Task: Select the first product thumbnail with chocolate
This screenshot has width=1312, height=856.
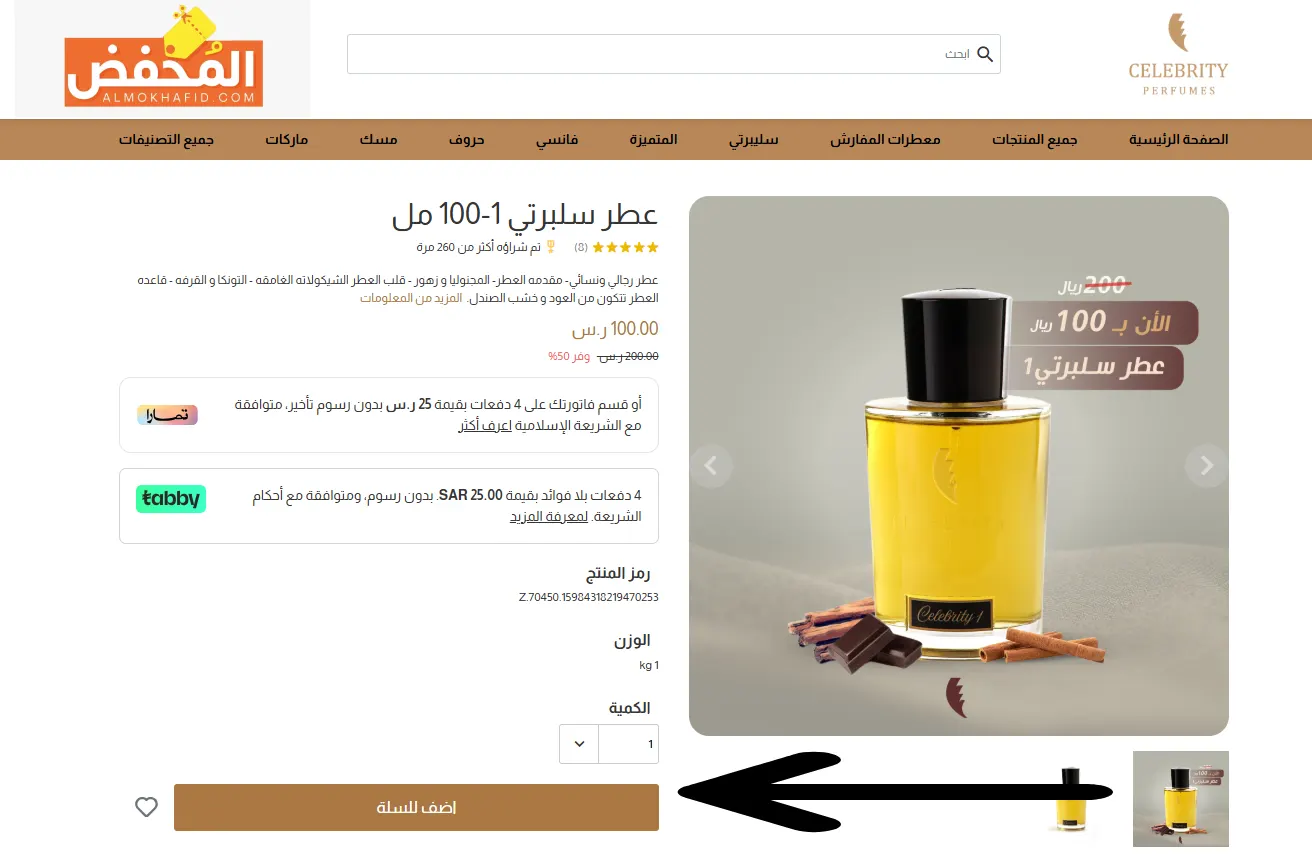Action: pos(1180,799)
